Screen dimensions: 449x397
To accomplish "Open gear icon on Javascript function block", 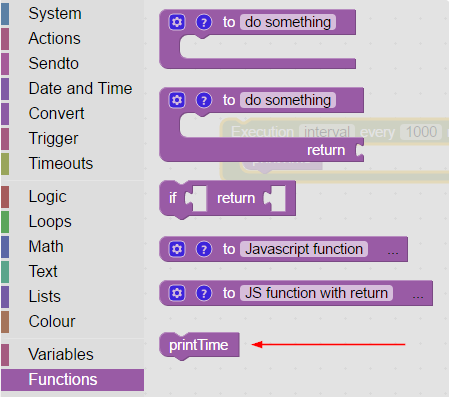I will point(177,249).
